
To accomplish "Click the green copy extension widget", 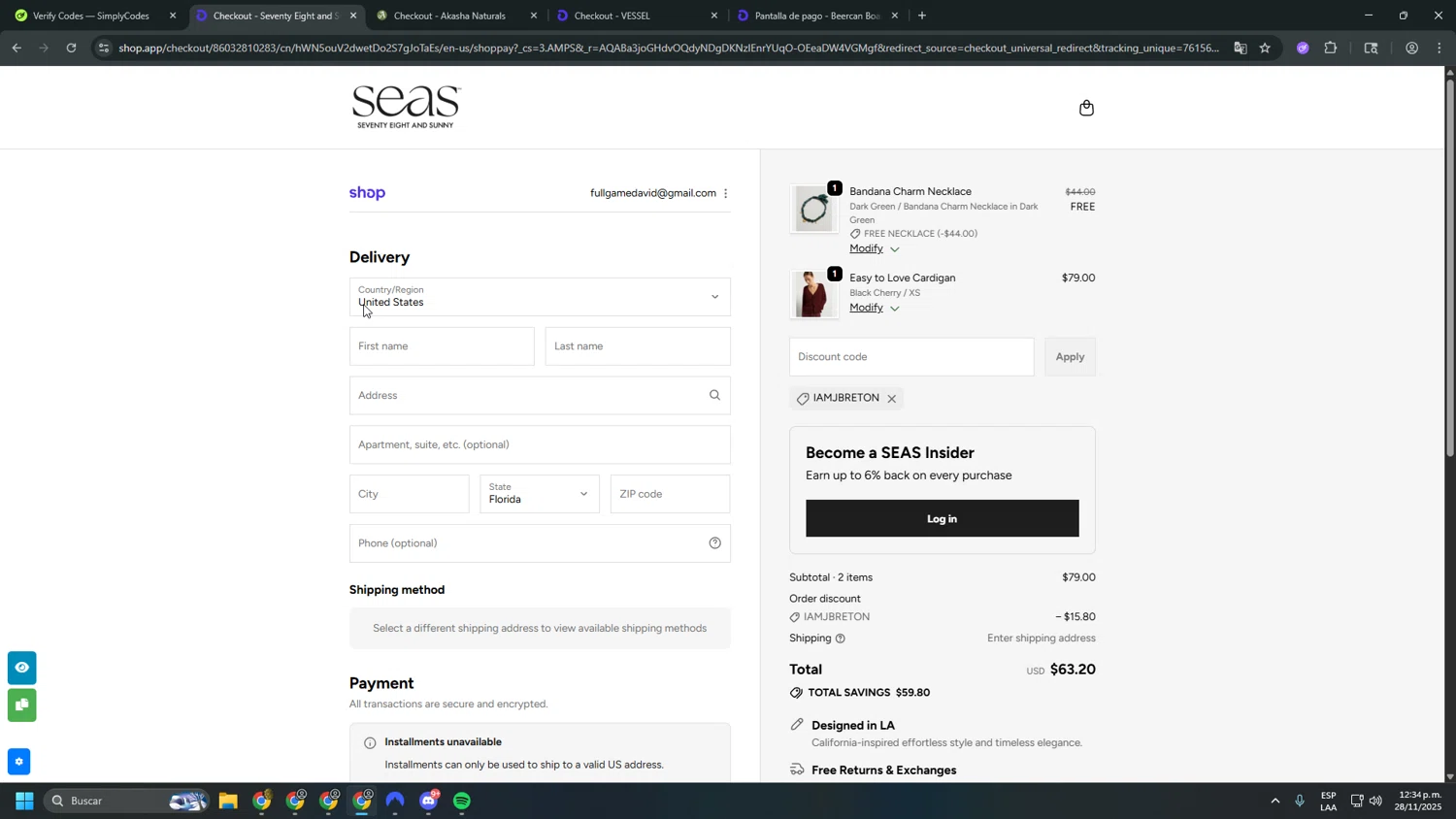I will (21, 704).
